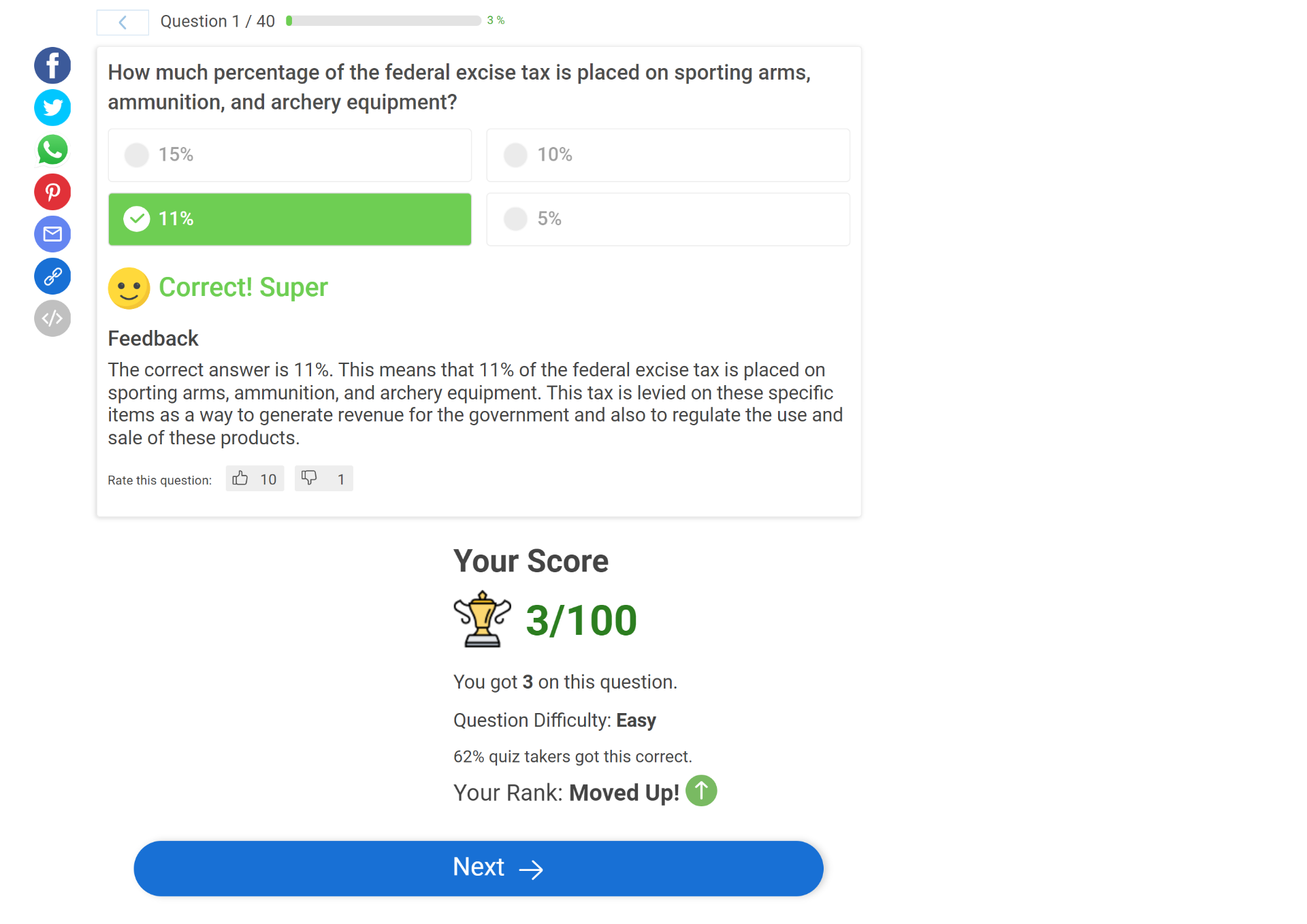Open embed code icon
Image resolution: width=1307 pixels, height=924 pixels.
point(52,318)
